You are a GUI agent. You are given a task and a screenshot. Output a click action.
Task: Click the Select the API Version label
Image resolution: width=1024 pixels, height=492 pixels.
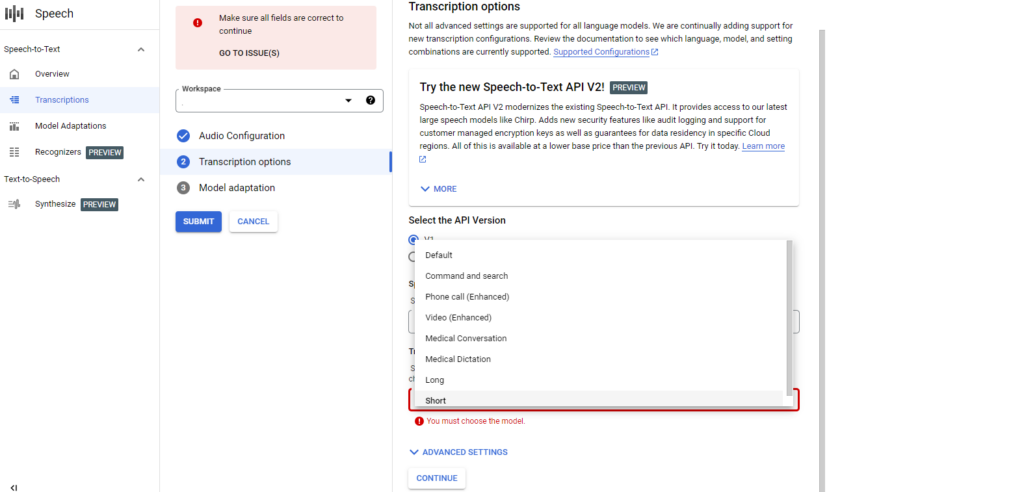(457, 220)
